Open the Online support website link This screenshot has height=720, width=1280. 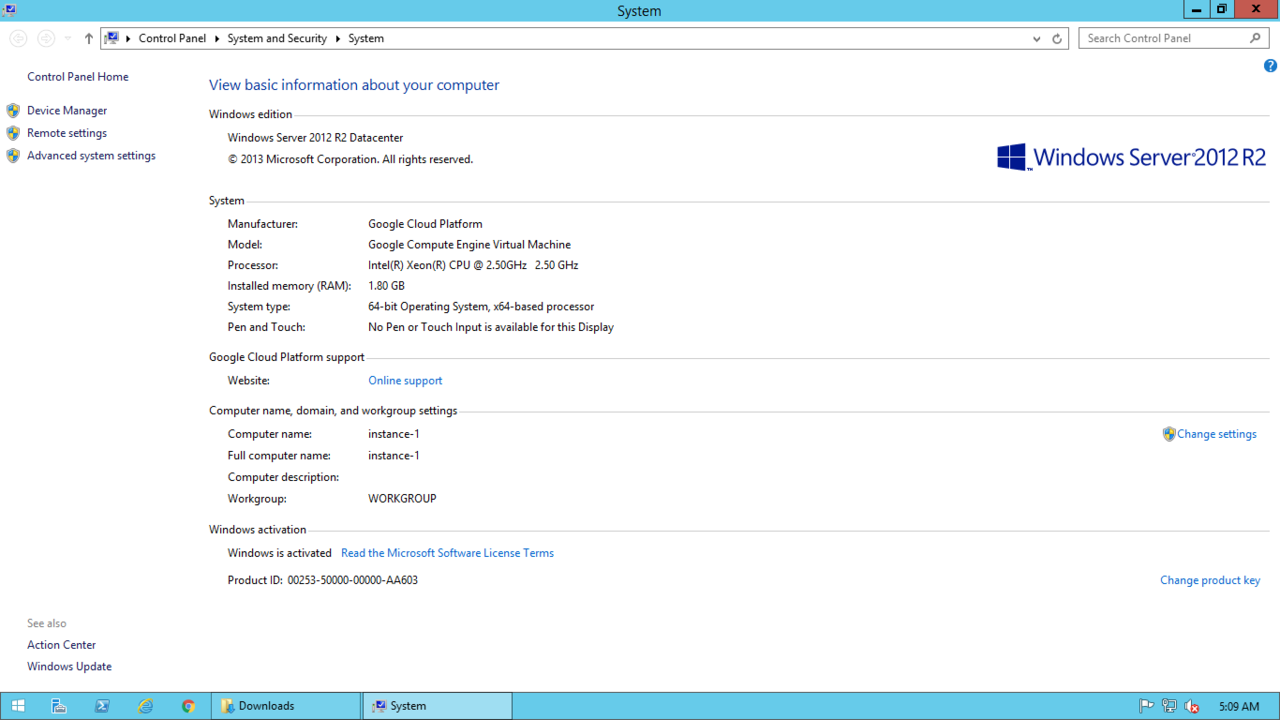[x=405, y=381]
